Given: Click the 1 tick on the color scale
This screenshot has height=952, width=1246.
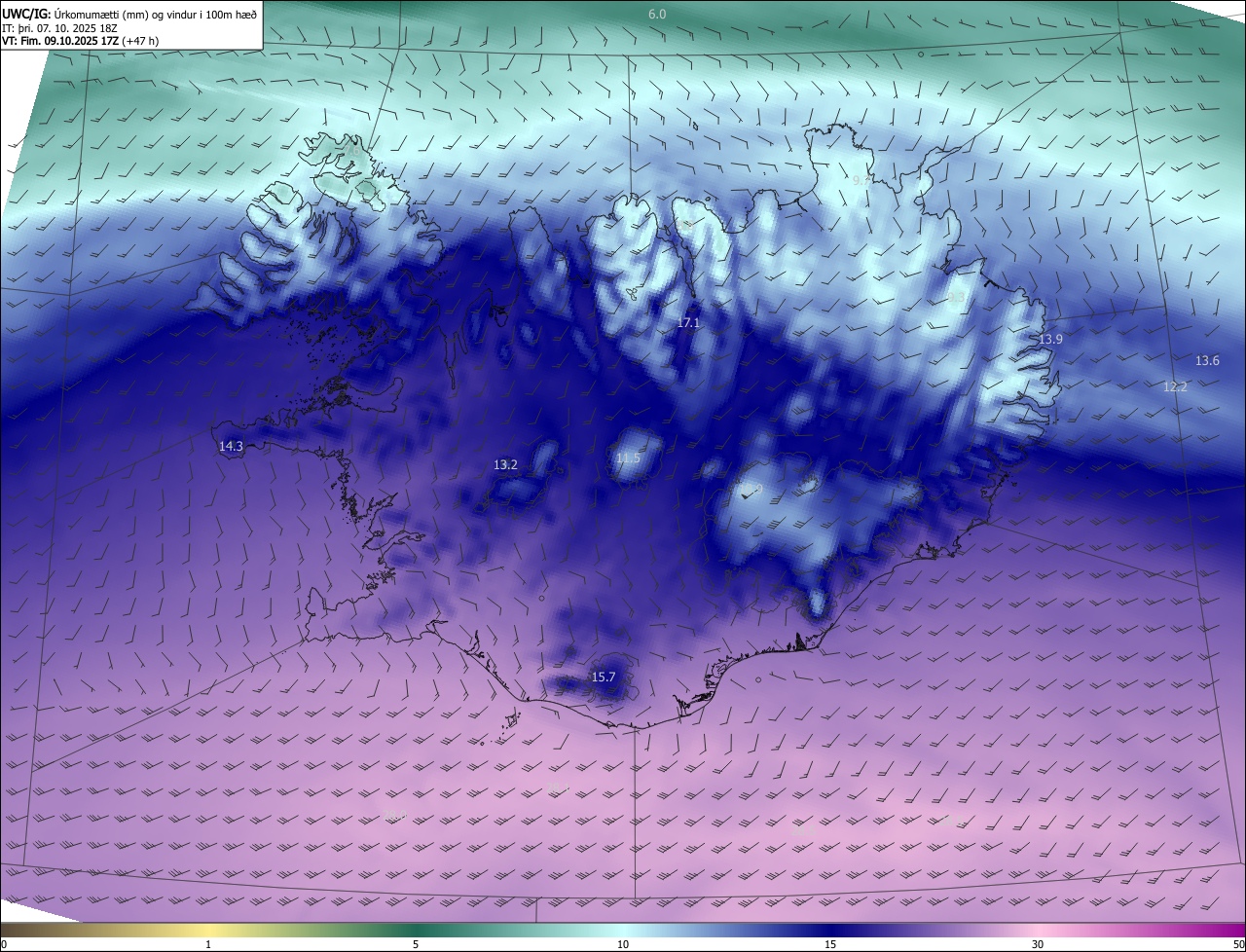Looking at the screenshot, I should [208, 944].
